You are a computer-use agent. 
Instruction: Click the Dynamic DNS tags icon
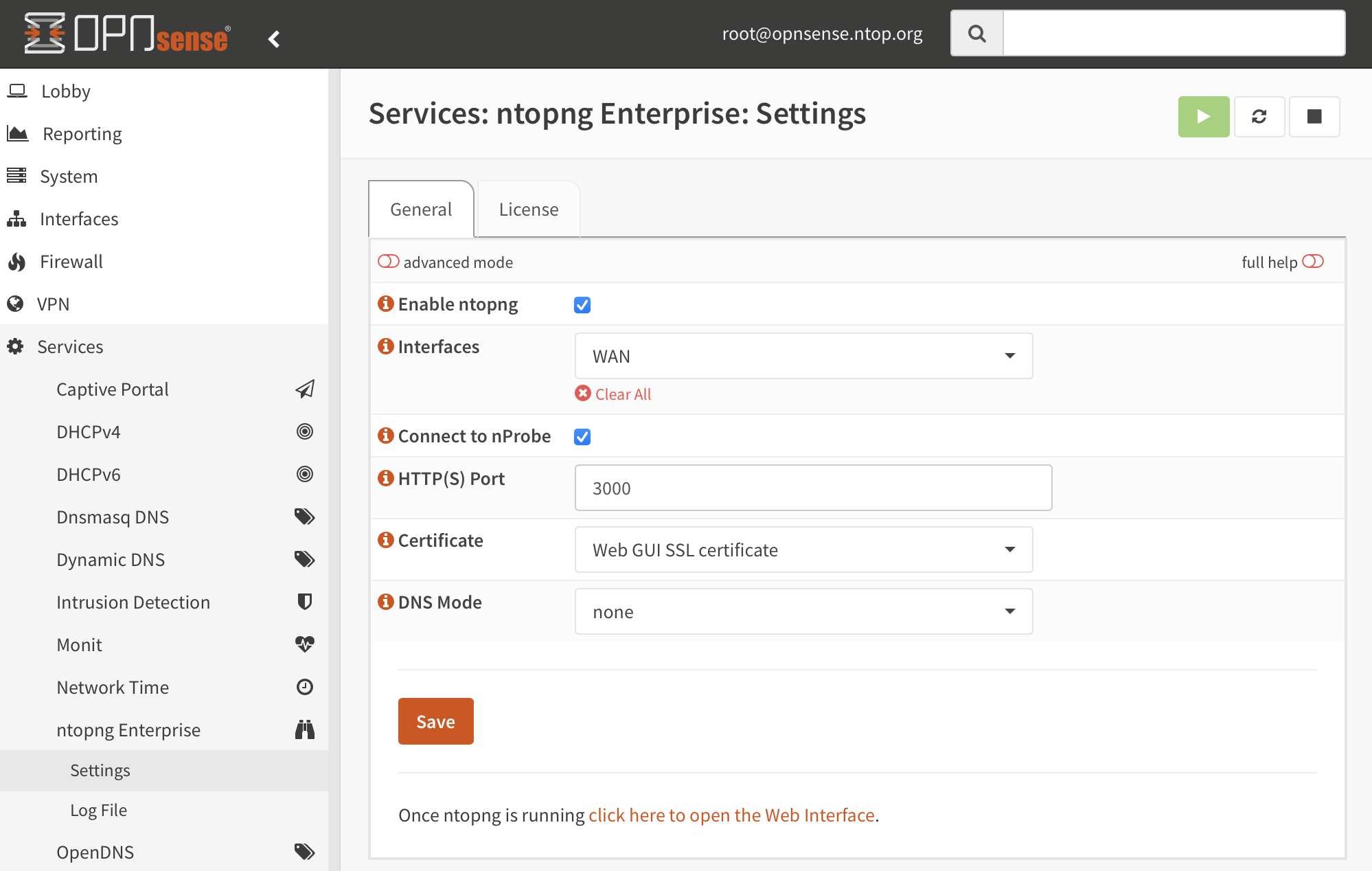tap(305, 559)
